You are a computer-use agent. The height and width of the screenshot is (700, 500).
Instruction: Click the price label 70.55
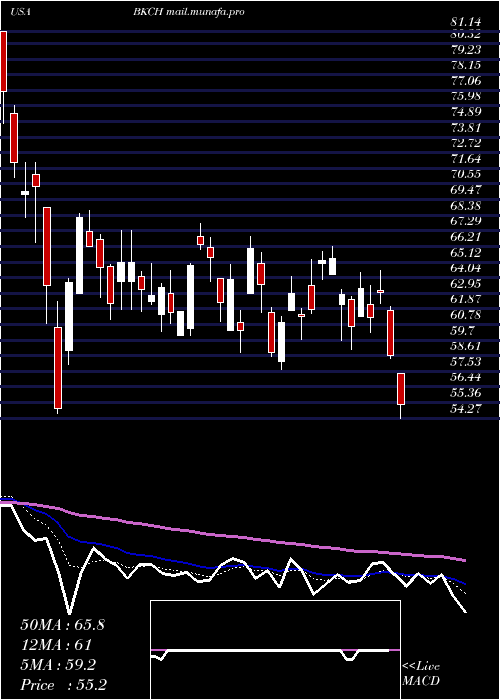coord(467,175)
